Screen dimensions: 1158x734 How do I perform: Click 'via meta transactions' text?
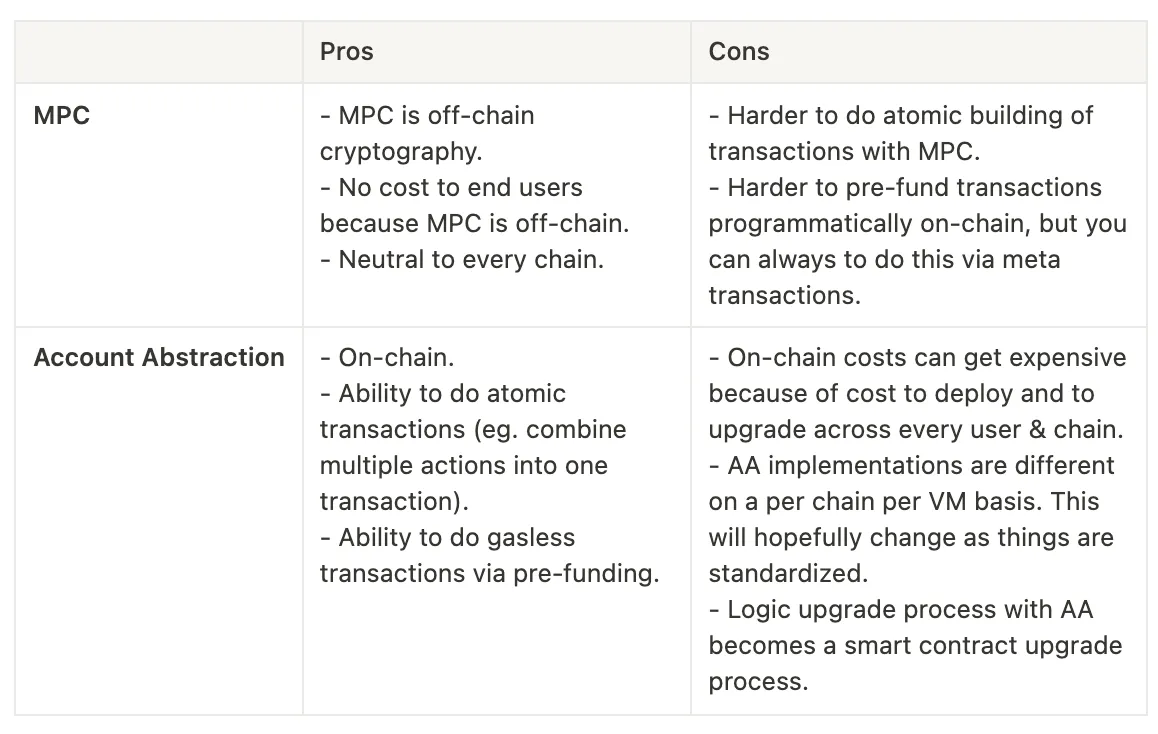(x=884, y=278)
